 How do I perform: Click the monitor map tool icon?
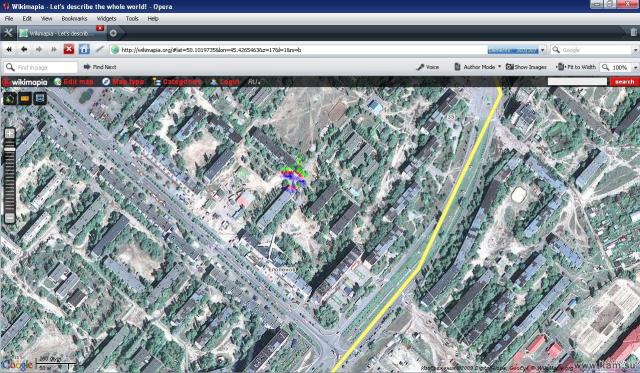40,98
